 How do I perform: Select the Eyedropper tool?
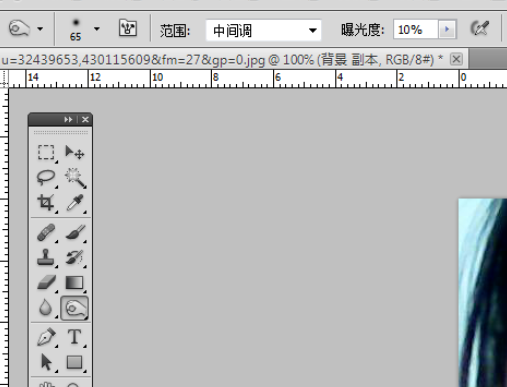tap(75, 202)
